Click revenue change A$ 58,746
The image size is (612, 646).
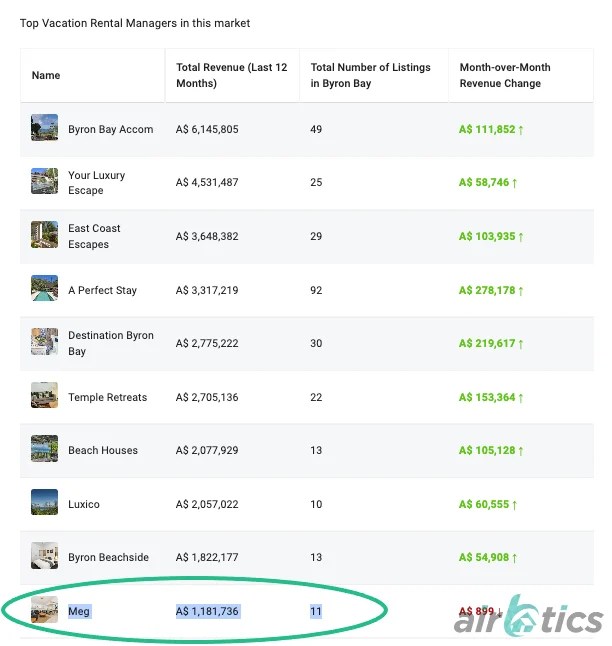488,183
